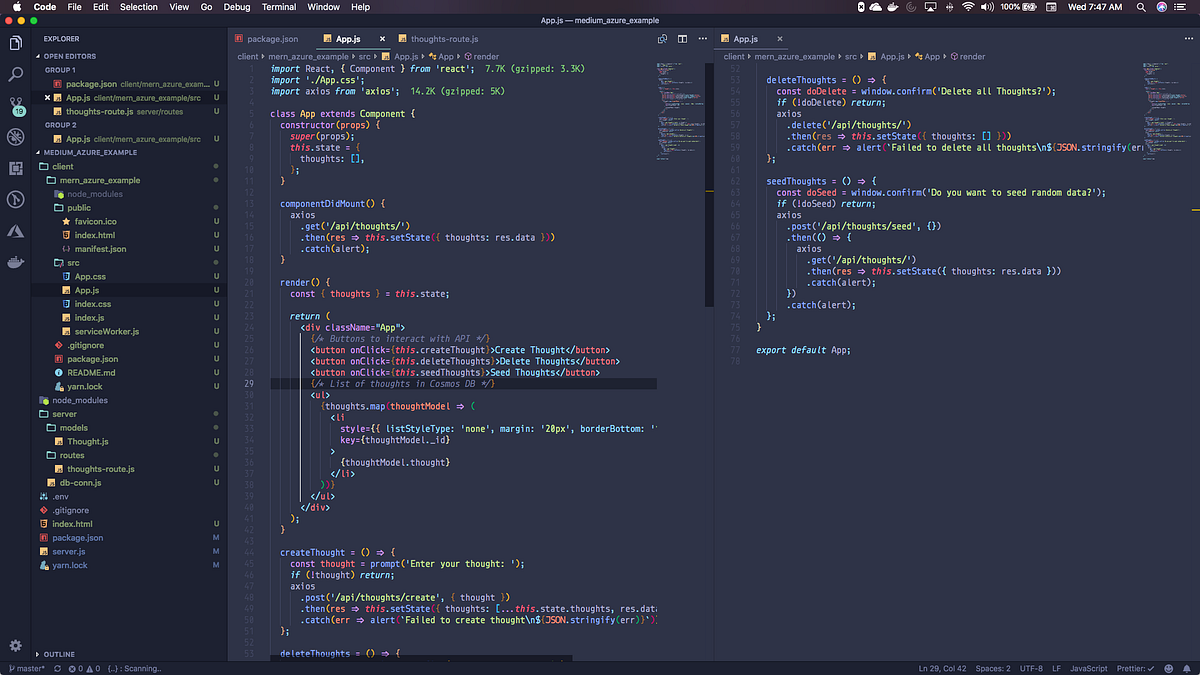Open the editor more-actions ellipsis
Image resolution: width=1200 pixels, height=675 pixels.
click(x=702, y=38)
